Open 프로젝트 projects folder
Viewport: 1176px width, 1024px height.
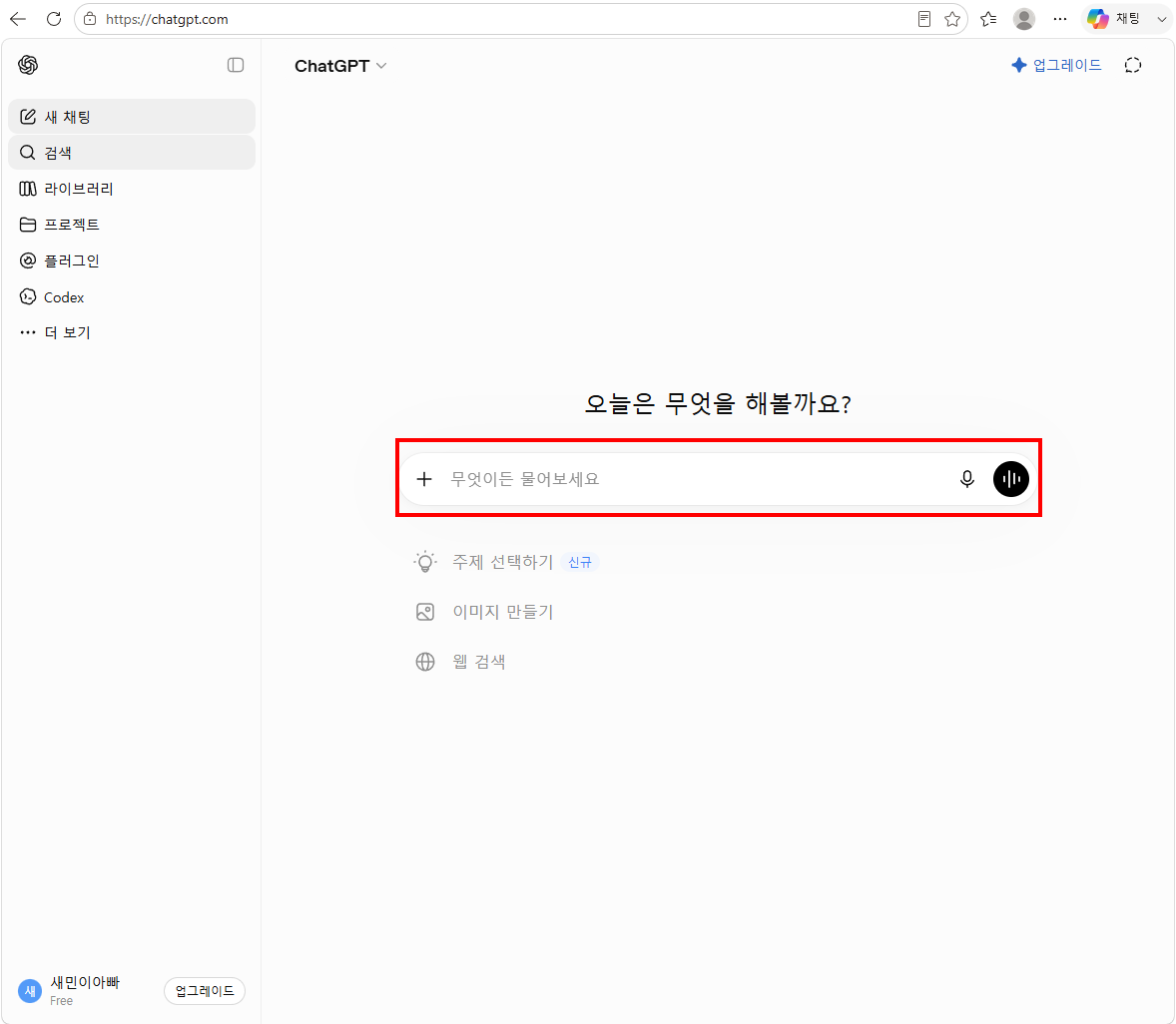coord(132,225)
